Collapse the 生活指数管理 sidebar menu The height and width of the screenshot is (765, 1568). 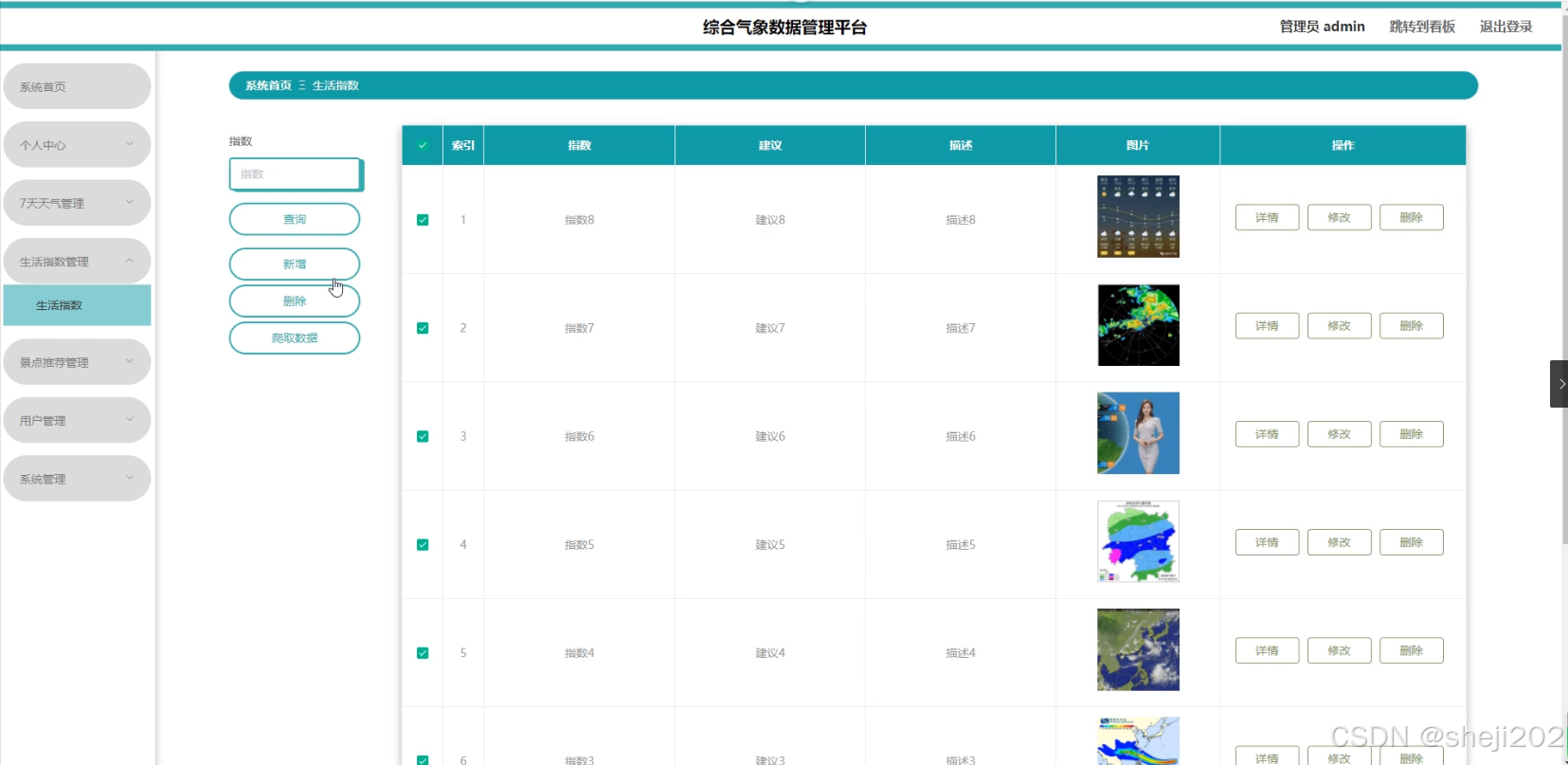pos(77,261)
